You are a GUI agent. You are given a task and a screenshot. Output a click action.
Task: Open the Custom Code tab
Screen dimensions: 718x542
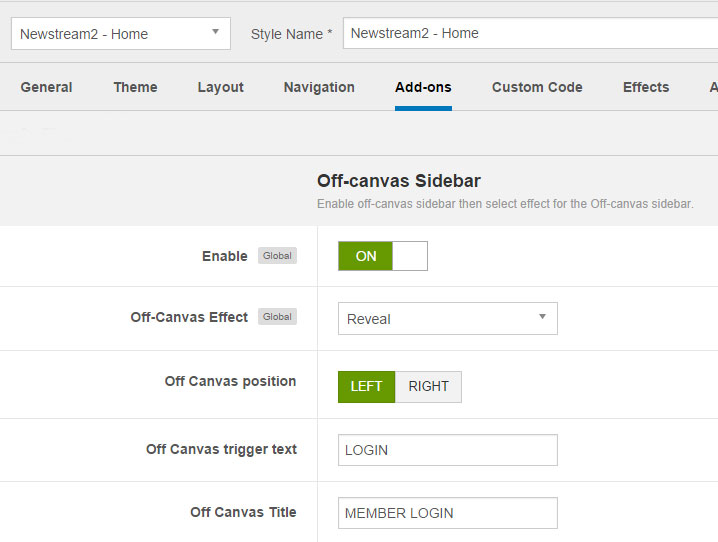pos(537,87)
